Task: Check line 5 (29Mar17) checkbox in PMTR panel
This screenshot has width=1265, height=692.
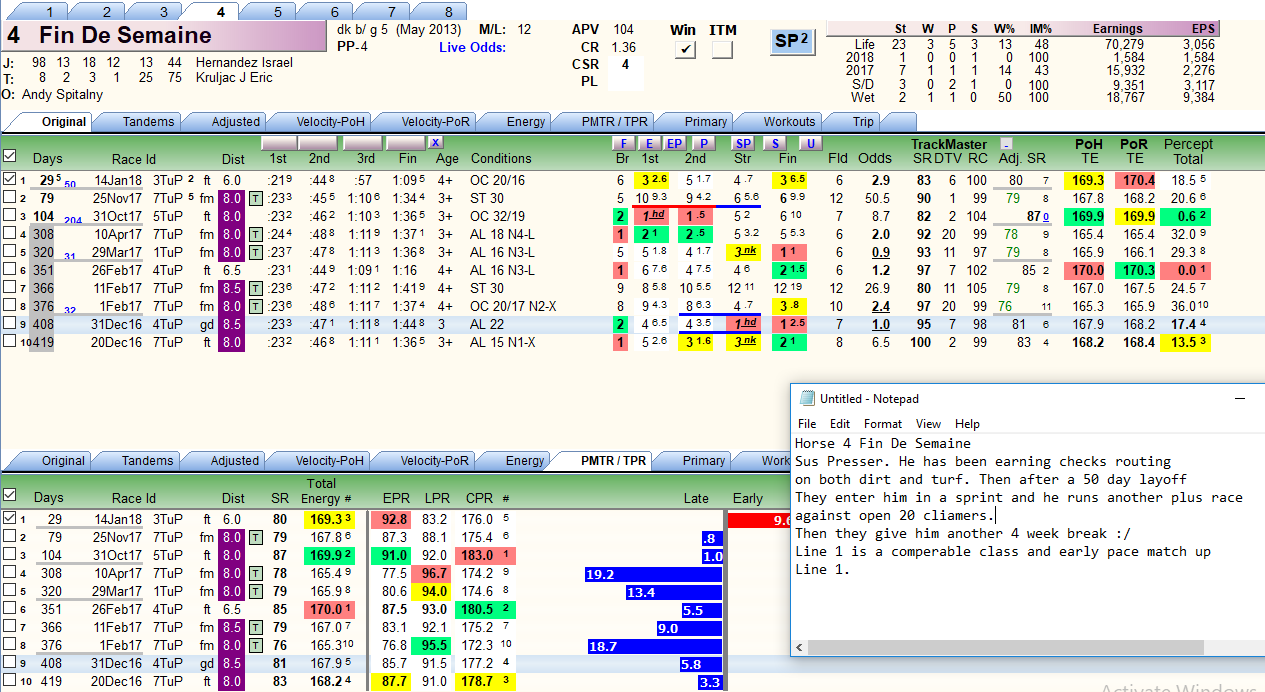Action: [9, 592]
